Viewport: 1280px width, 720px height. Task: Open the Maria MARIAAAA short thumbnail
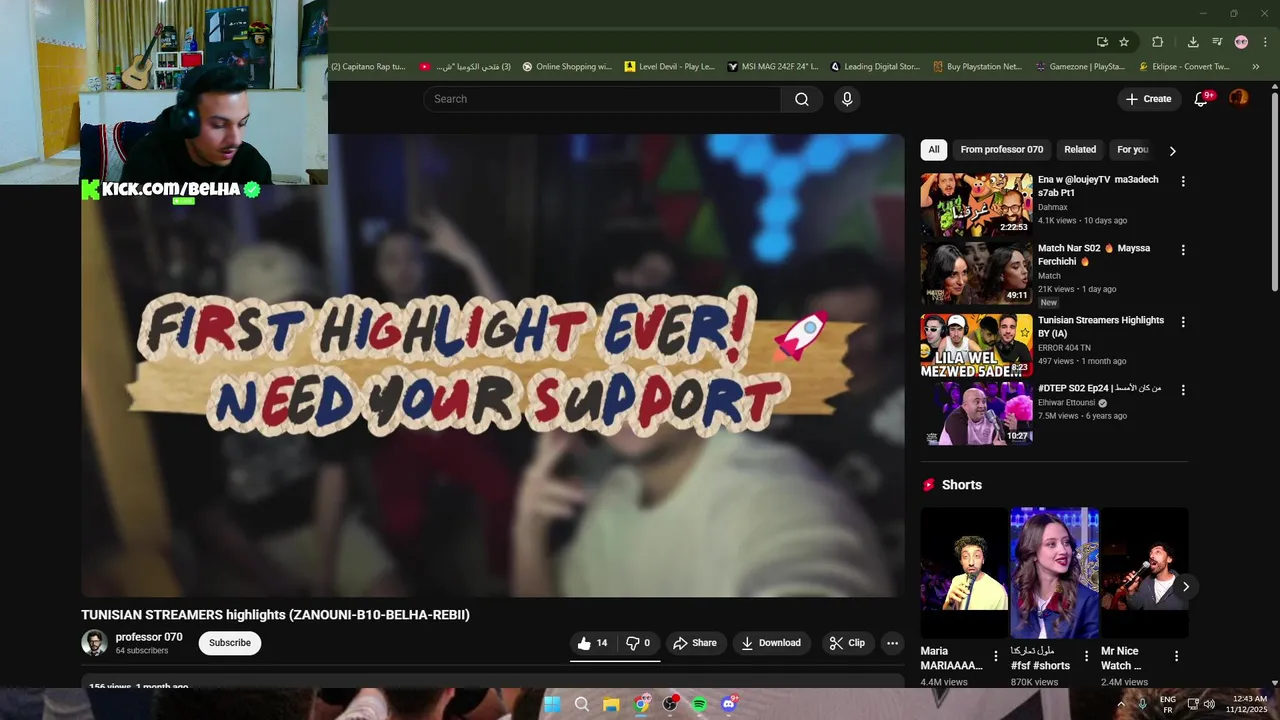(964, 573)
